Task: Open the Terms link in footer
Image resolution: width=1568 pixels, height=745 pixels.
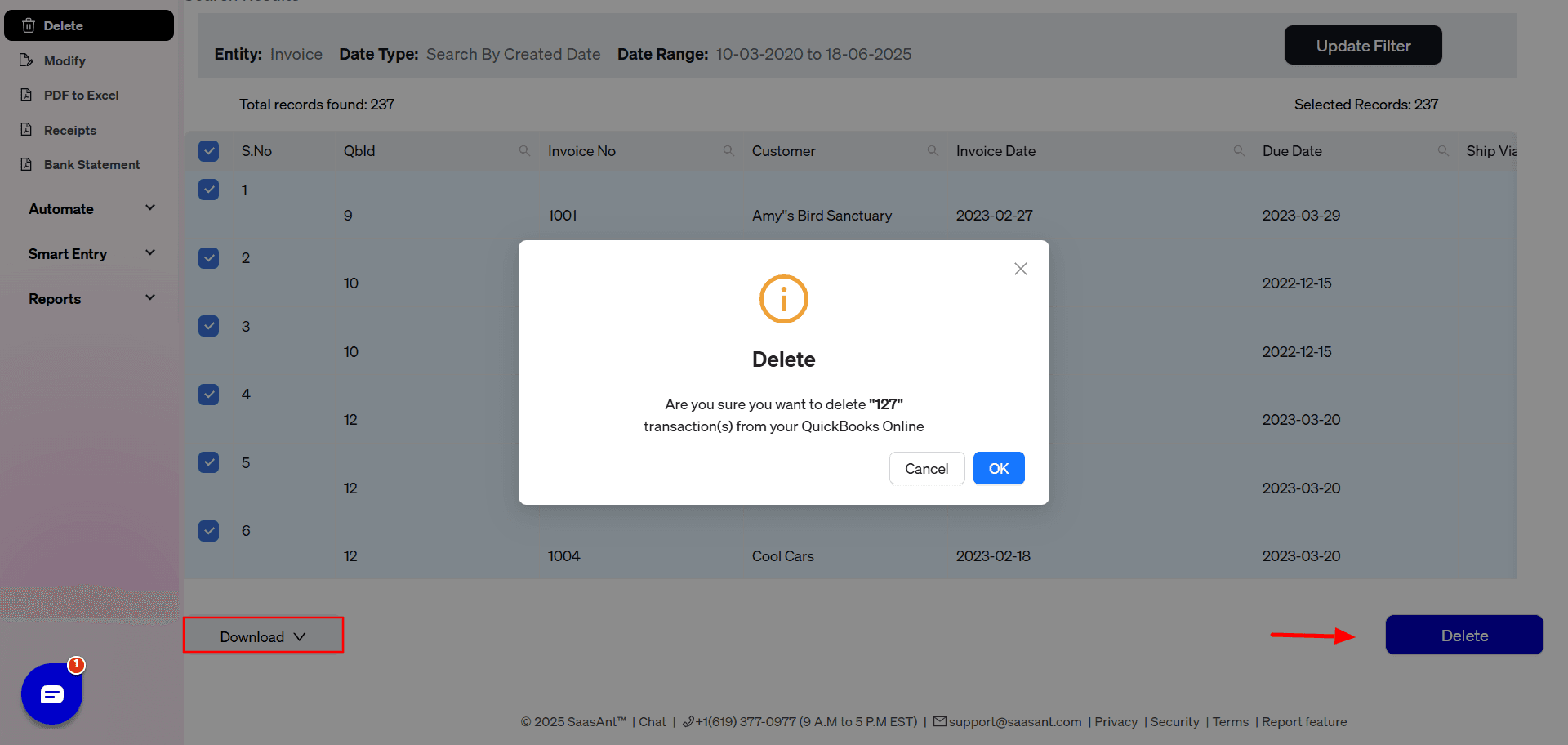Action: tap(1231, 722)
